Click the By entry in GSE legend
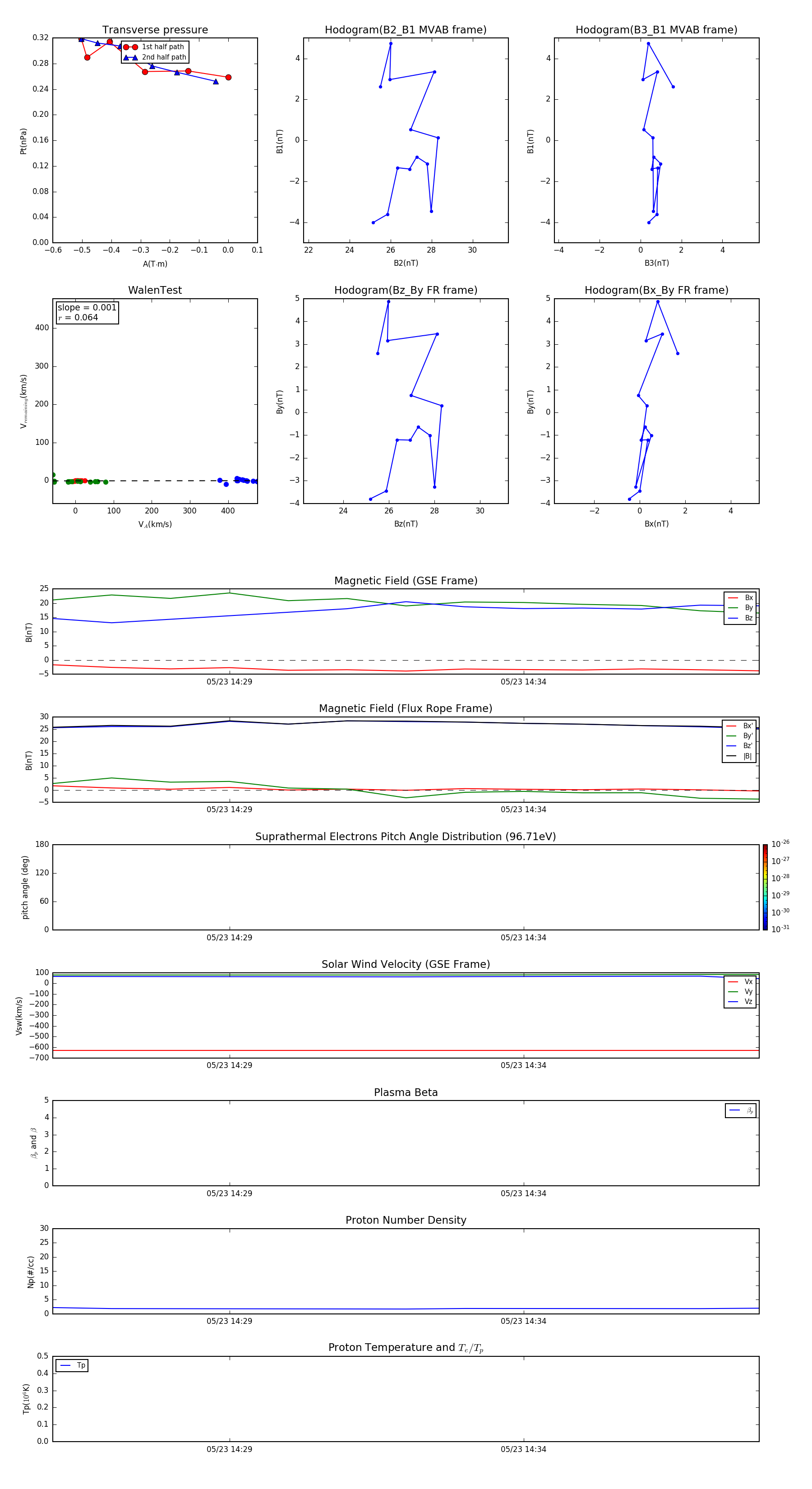 click(x=740, y=608)
